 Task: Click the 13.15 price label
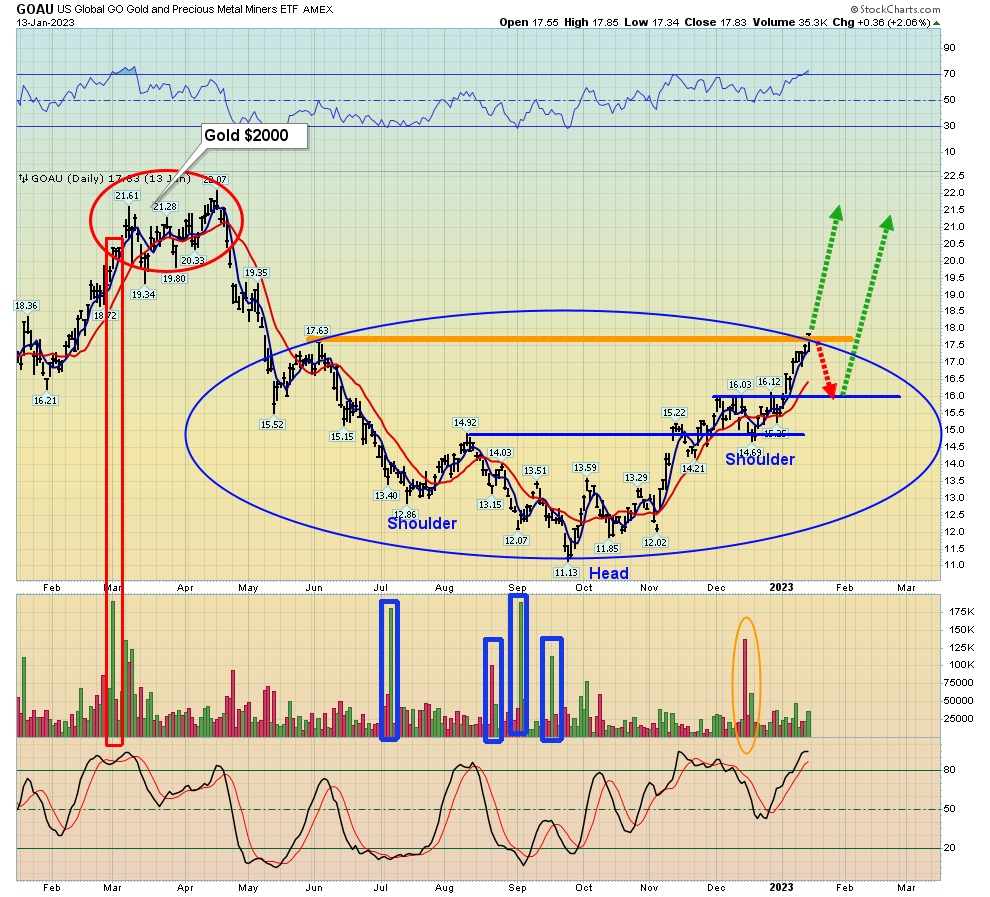(490, 505)
